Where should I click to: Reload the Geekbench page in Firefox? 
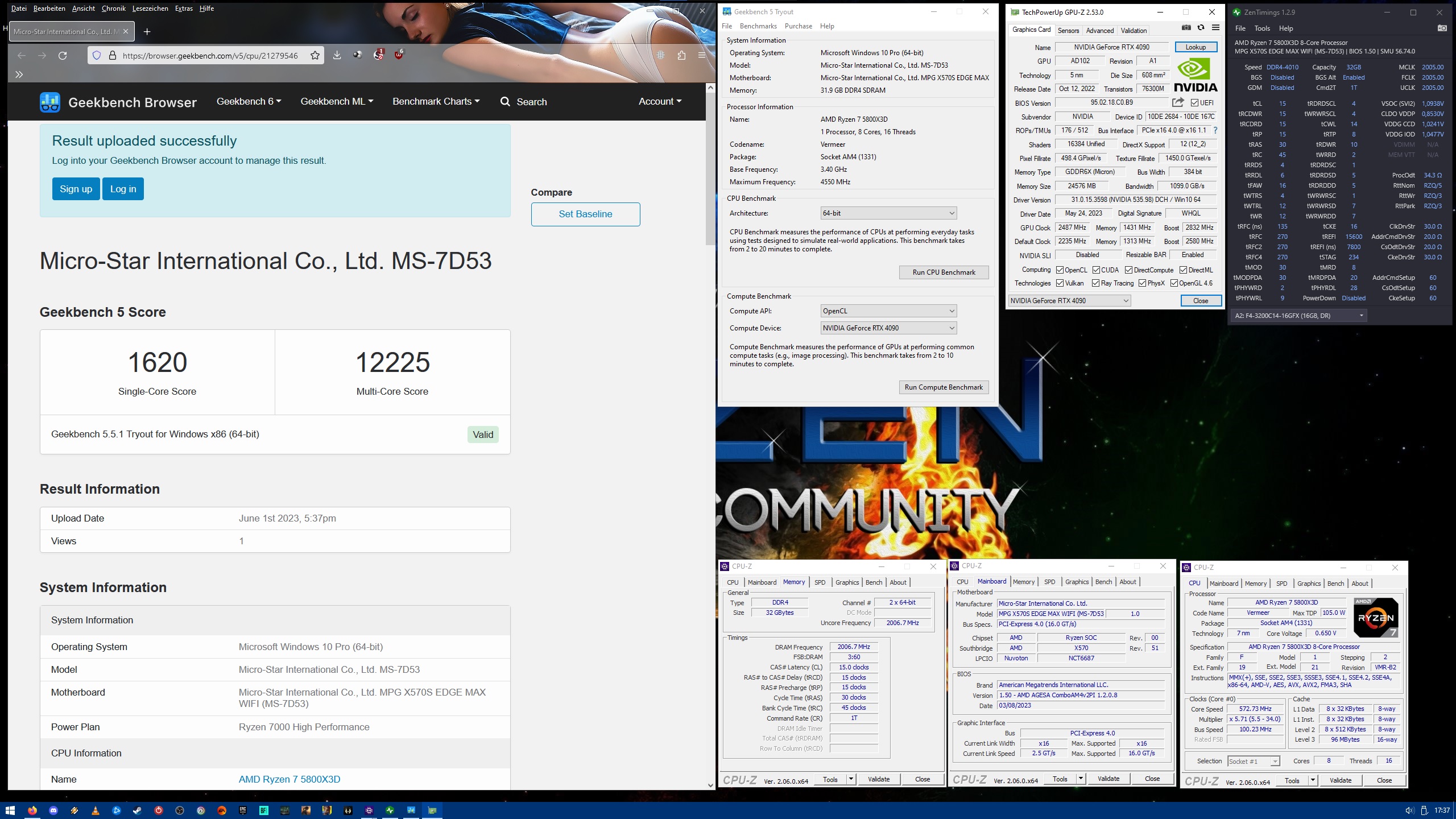(x=63, y=55)
